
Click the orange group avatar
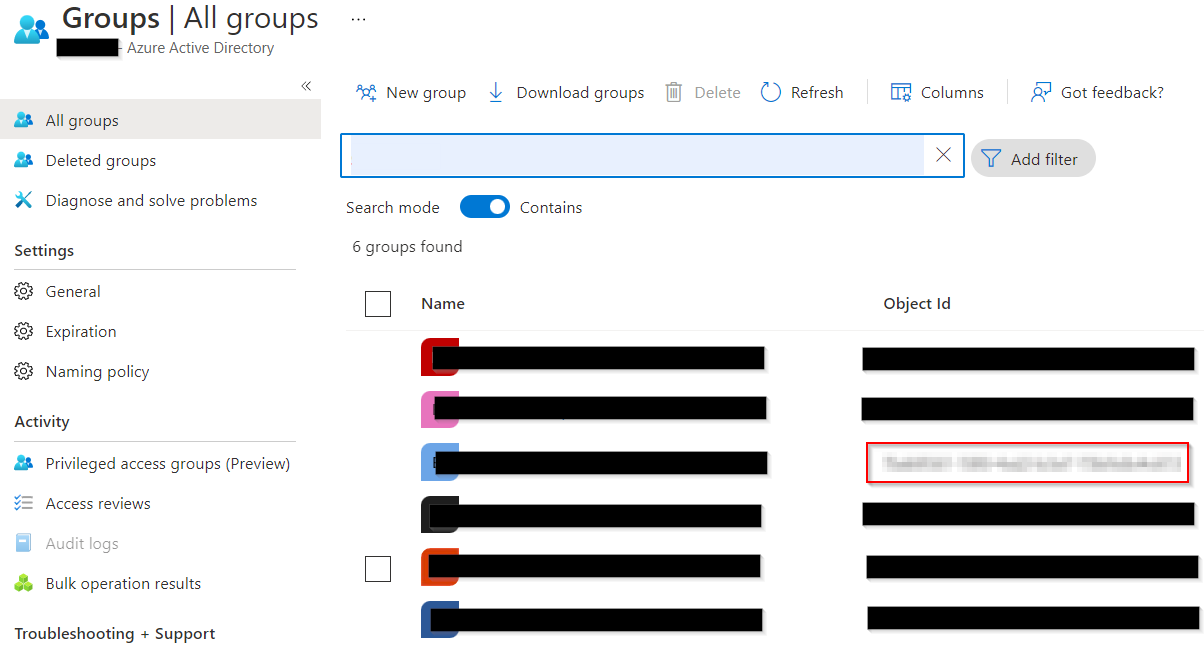pos(438,566)
